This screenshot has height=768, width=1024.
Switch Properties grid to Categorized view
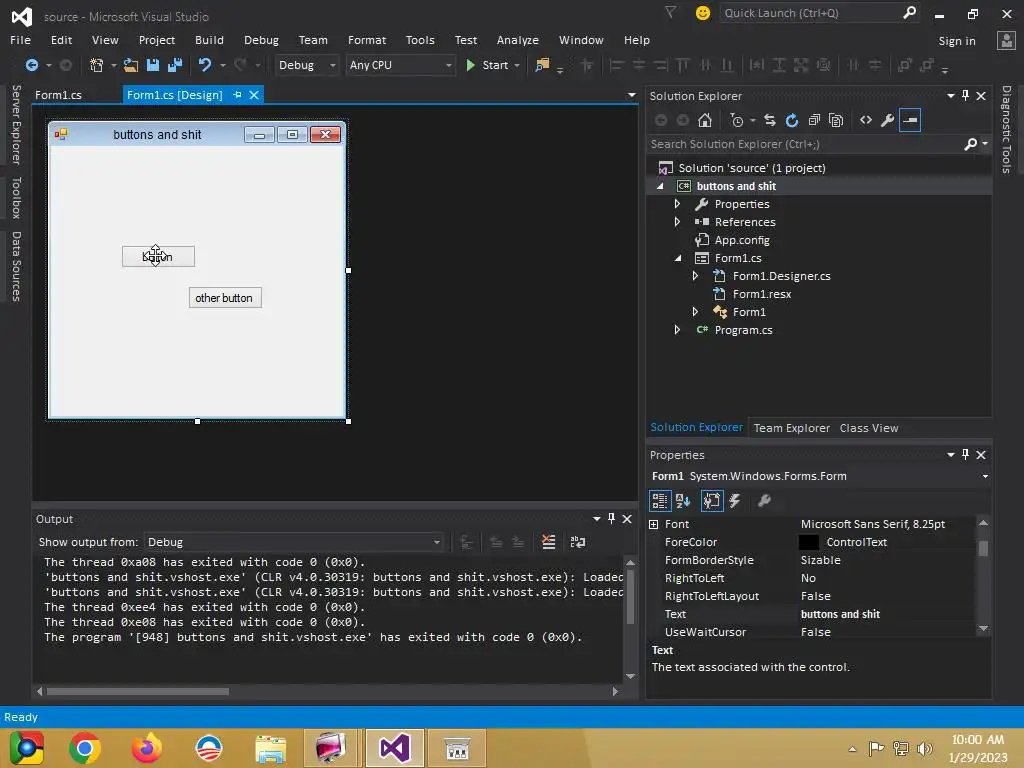(660, 501)
